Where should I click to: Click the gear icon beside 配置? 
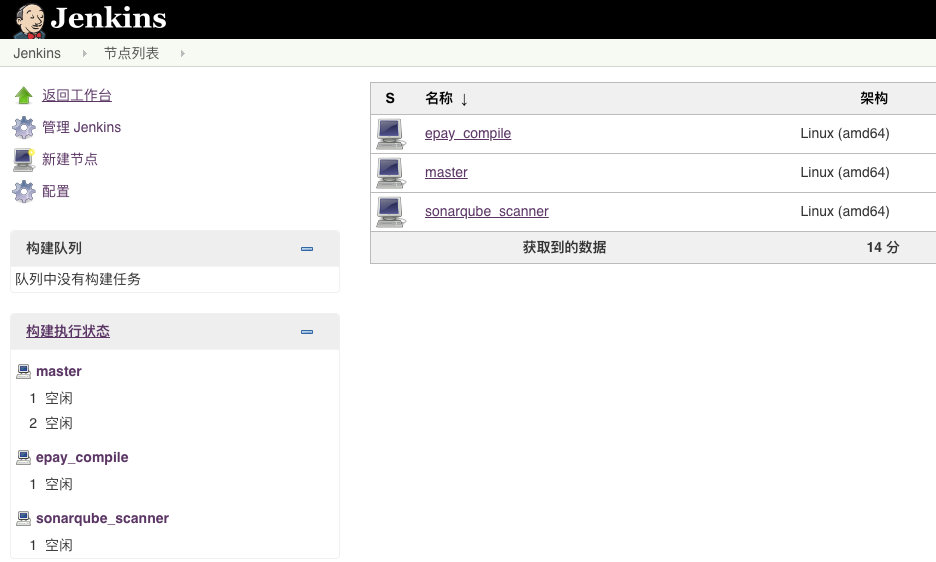click(24, 191)
